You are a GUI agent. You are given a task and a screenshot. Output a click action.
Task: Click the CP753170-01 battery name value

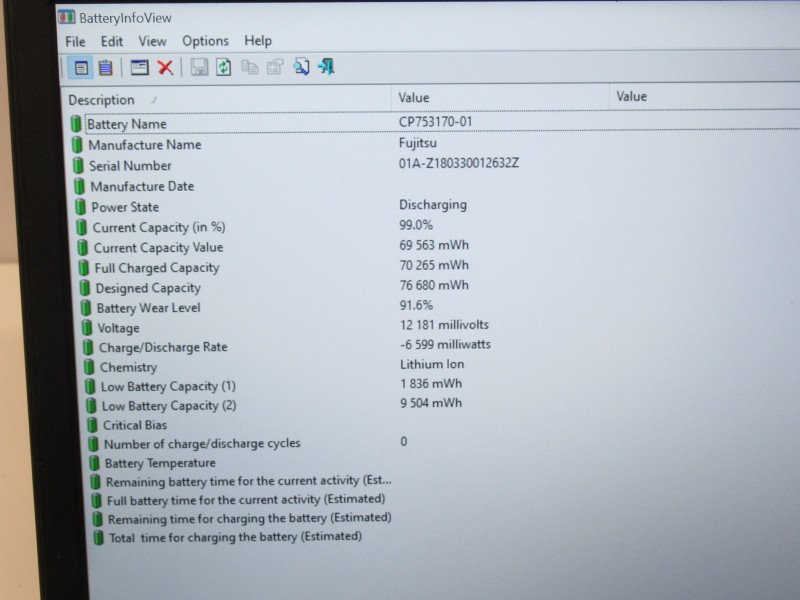point(435,122)
